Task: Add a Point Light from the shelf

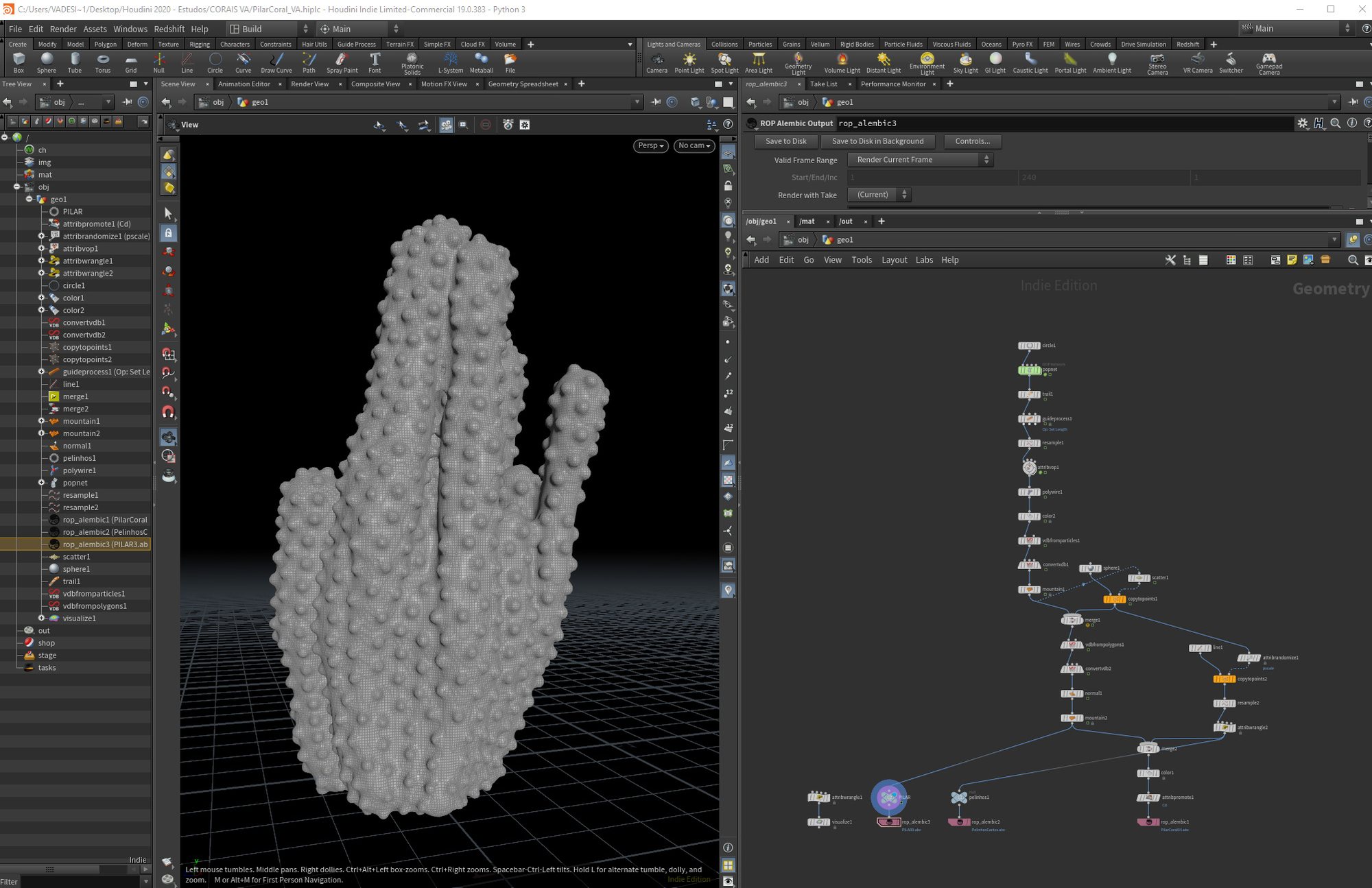Action: pos(689,62)
